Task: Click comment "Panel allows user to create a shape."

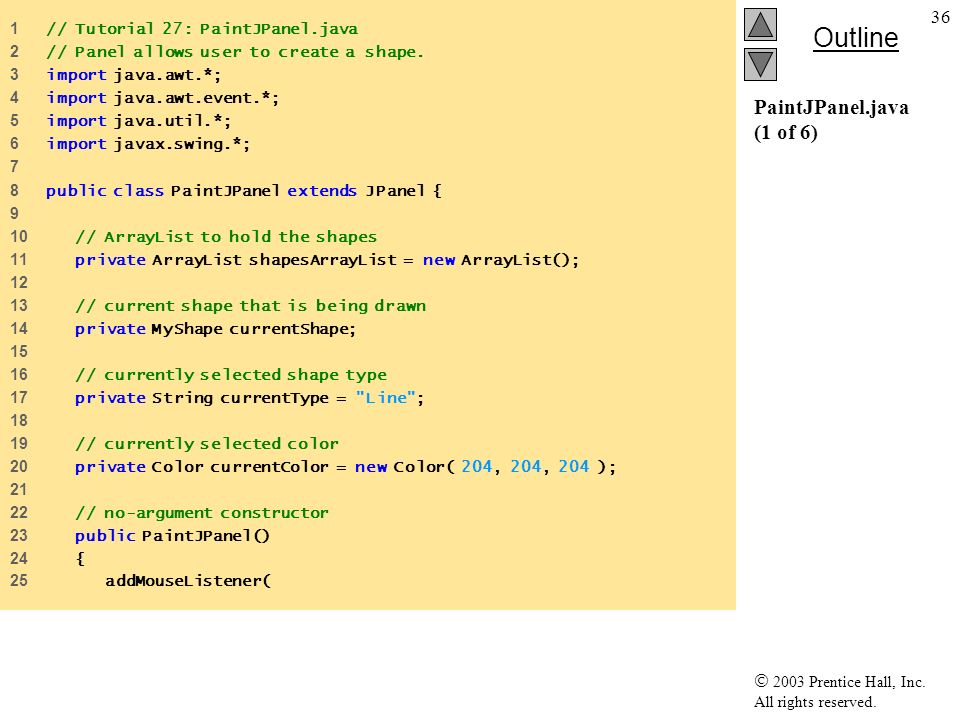Action: pyautogui.click(x=235, y=52)
